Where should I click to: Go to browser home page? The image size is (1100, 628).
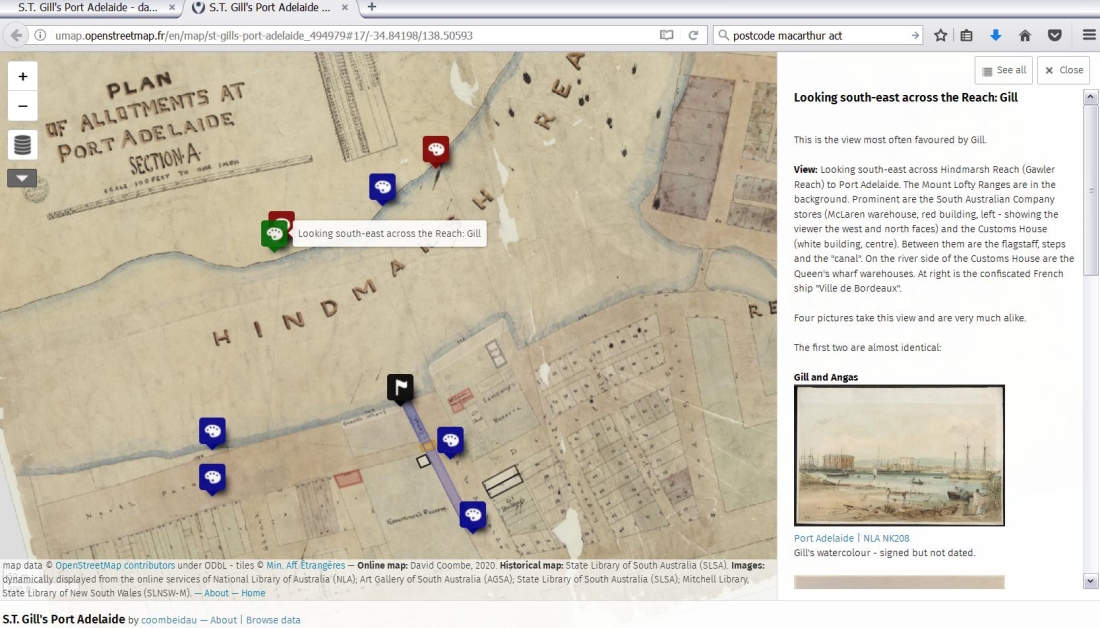[x=1024, y=35]
